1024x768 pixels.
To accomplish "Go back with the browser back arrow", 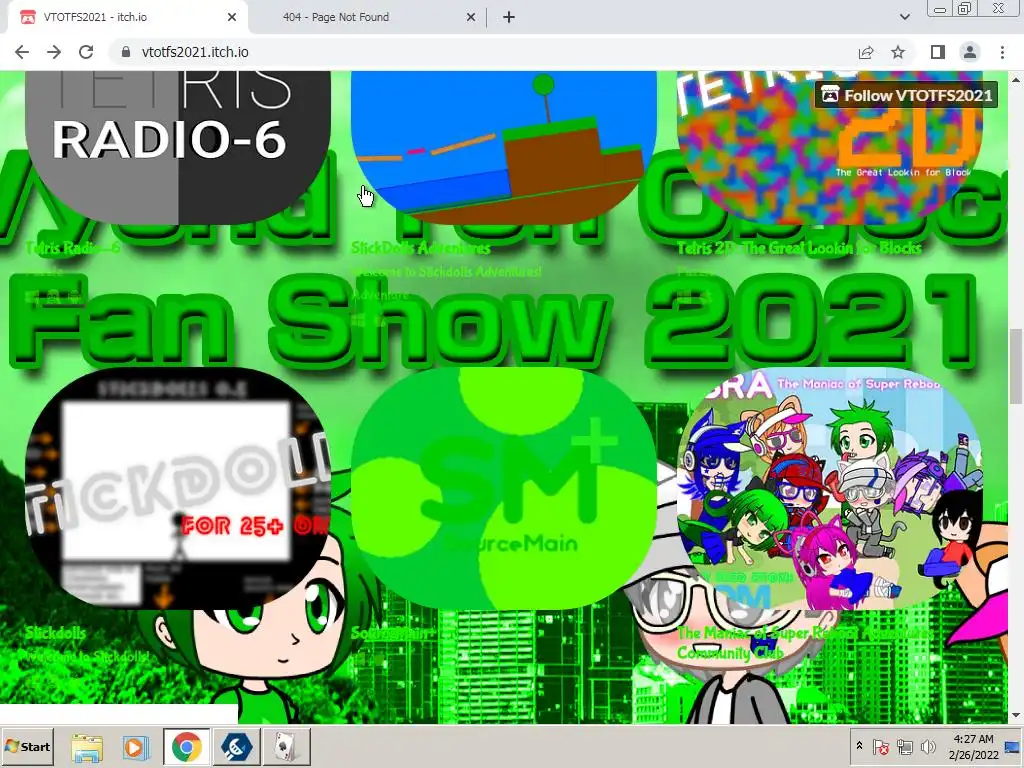I will 22,52.
